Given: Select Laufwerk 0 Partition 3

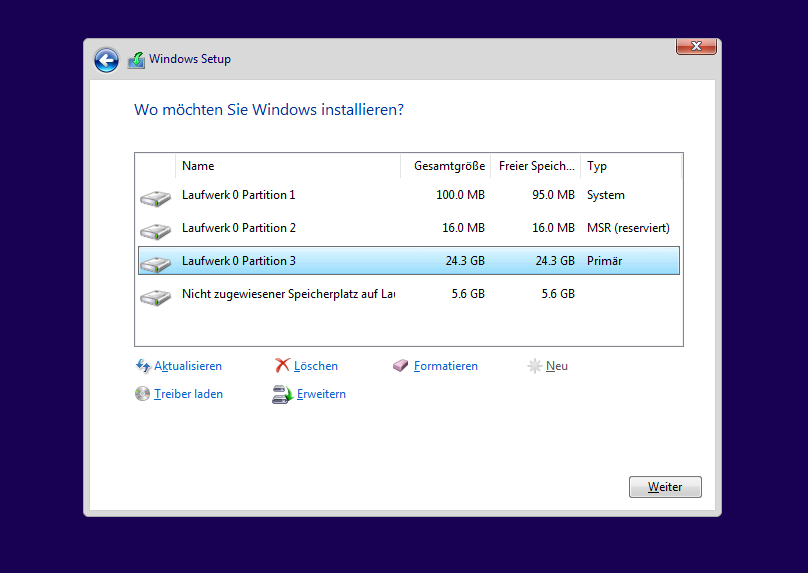Looking at the screenshot, I should tap(409, 261).
